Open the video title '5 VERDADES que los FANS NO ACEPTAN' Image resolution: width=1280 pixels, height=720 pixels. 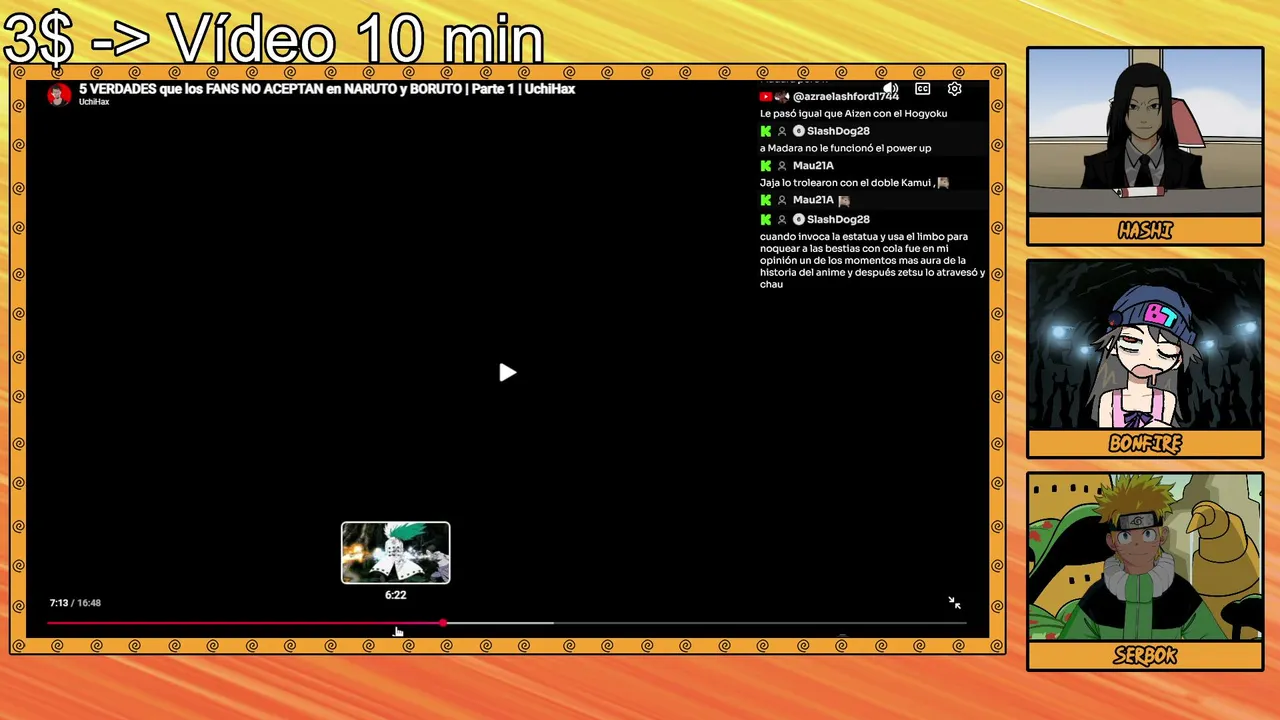327,89
